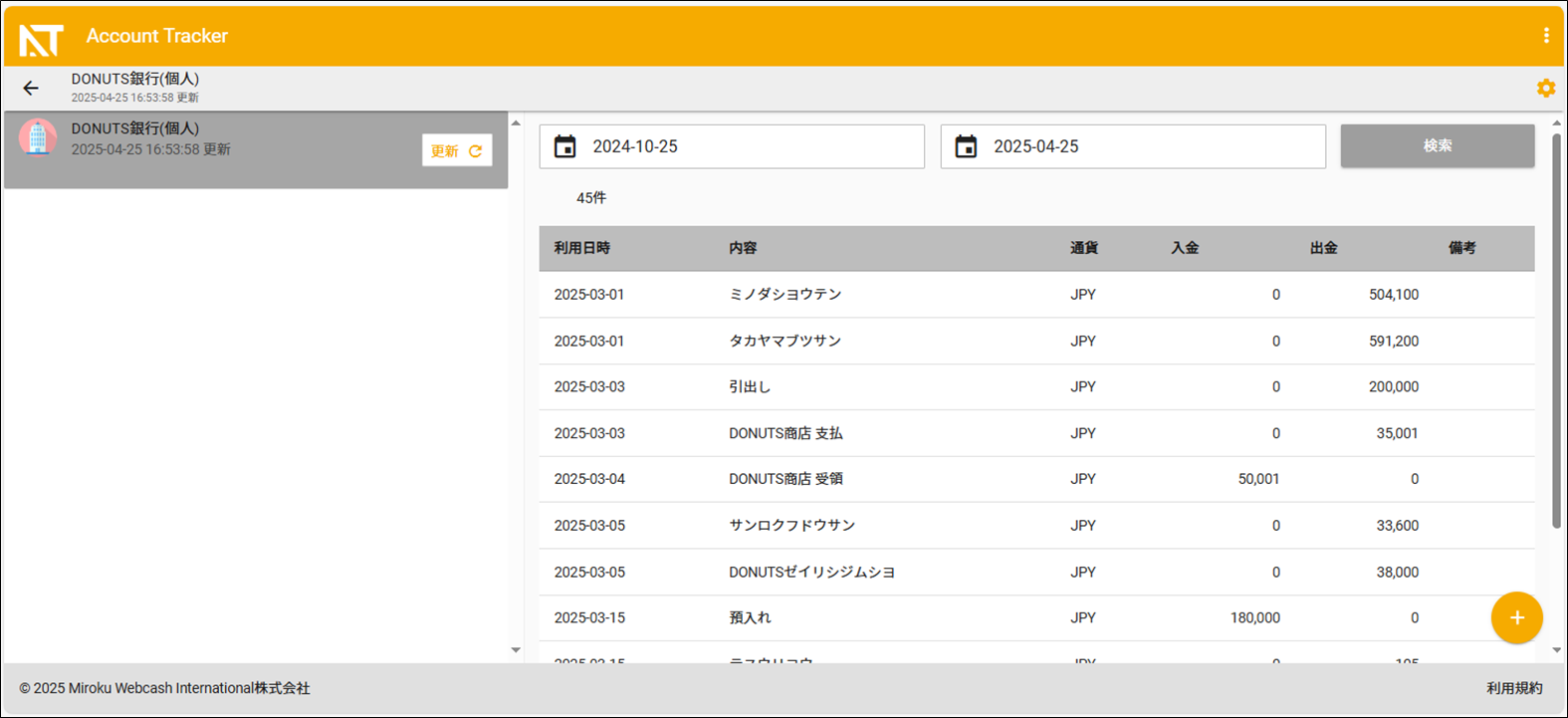Click the right pane scroll down arrow

(x=1557, y=650)
